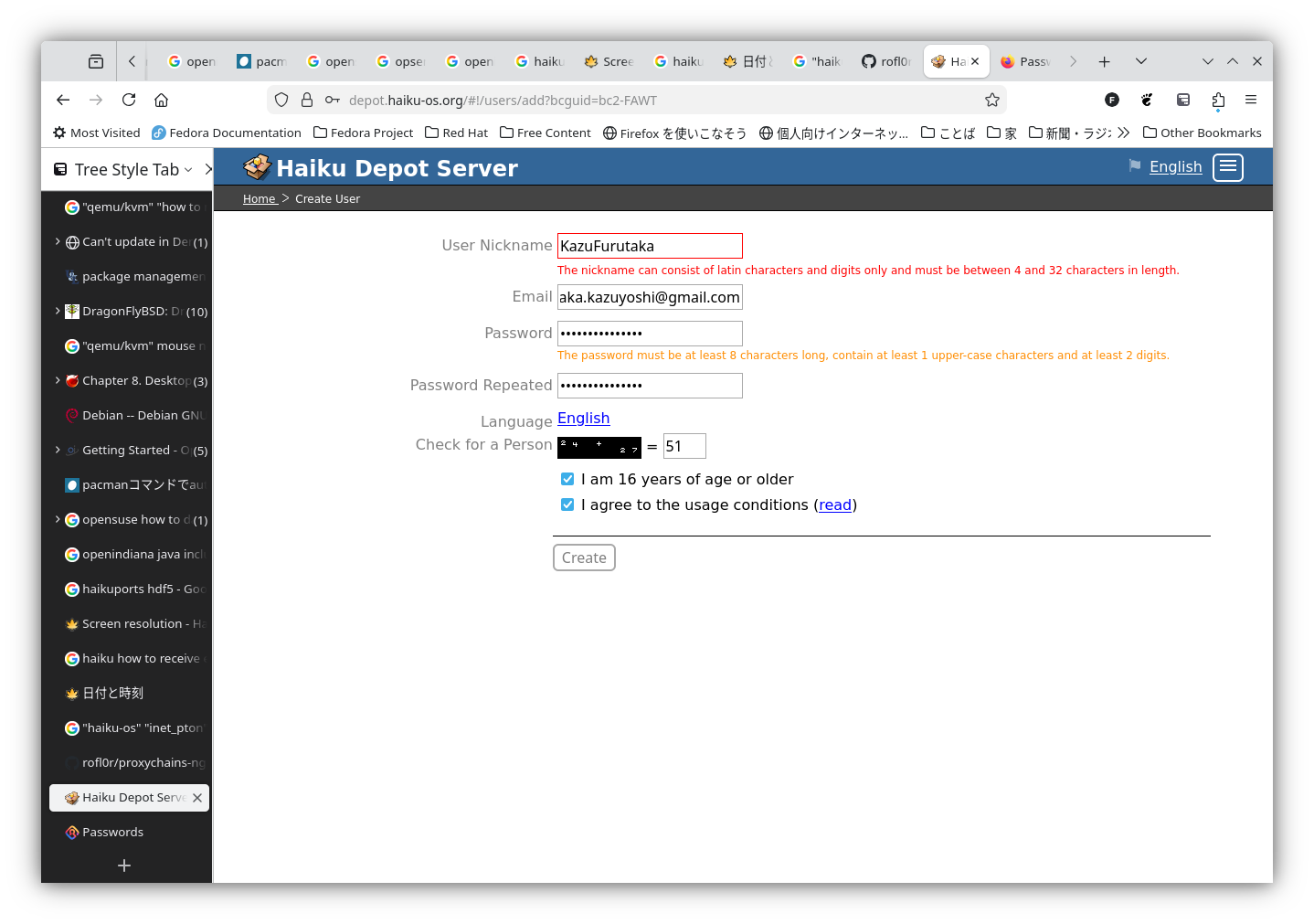The image size is (1314, 924).
Task: Click the home icon in the toolbar
Action: (x=162, y=100)
